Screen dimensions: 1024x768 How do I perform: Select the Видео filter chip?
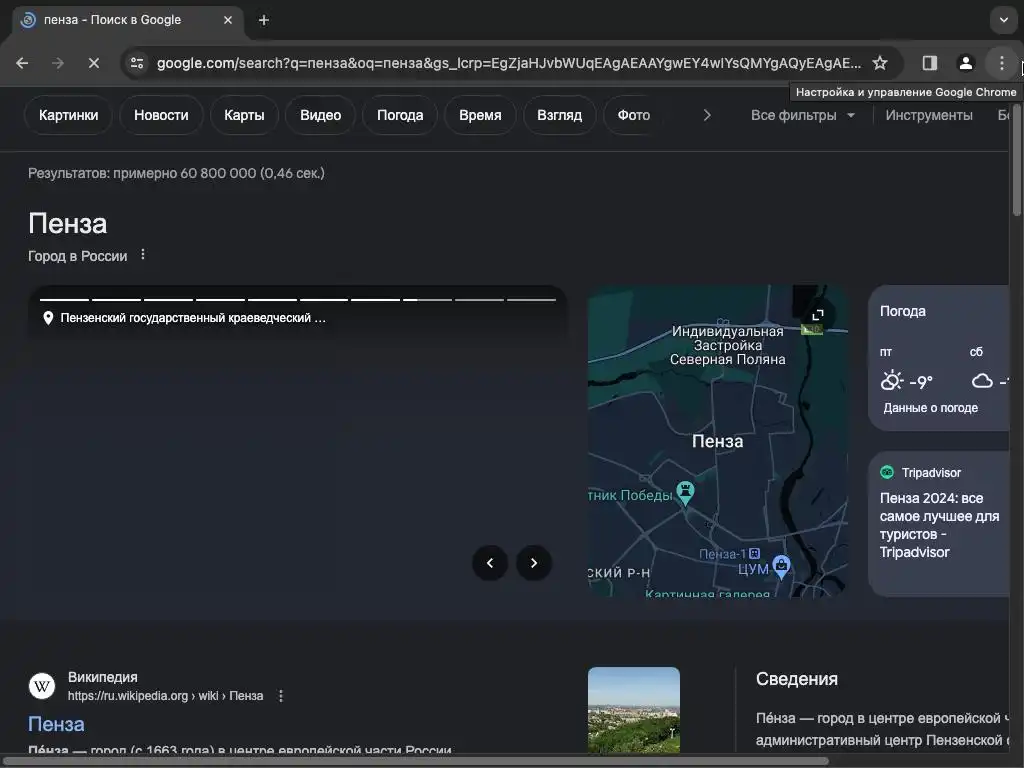tap(321, 115)
